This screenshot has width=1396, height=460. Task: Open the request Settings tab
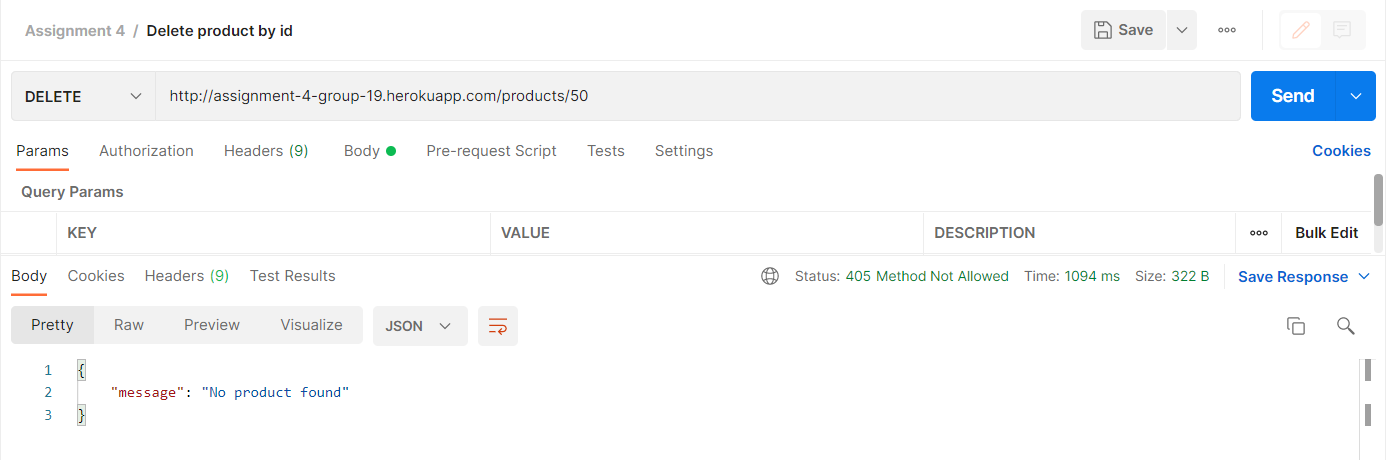(684, 151)
